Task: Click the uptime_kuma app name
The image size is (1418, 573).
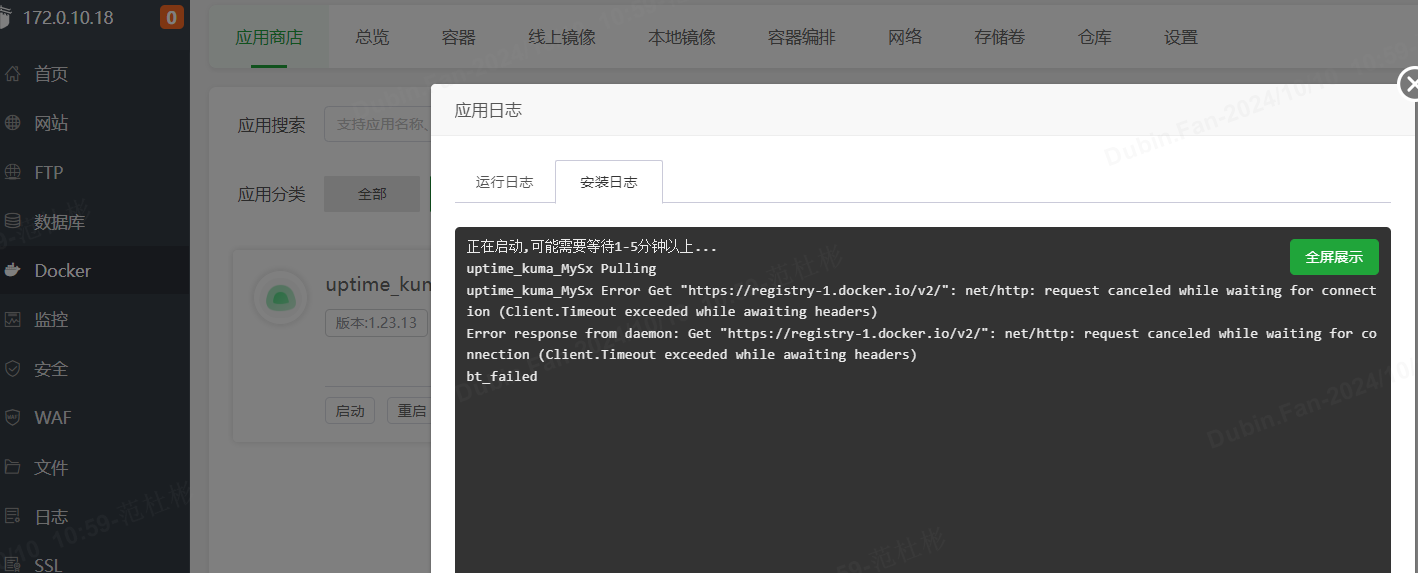Action: point(378,284)
